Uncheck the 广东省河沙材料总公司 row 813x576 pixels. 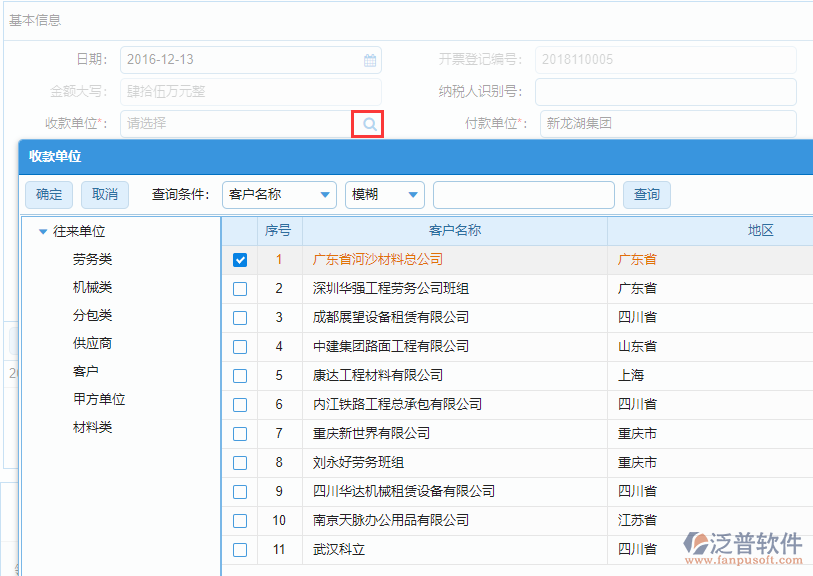click(x=240, y=260)
